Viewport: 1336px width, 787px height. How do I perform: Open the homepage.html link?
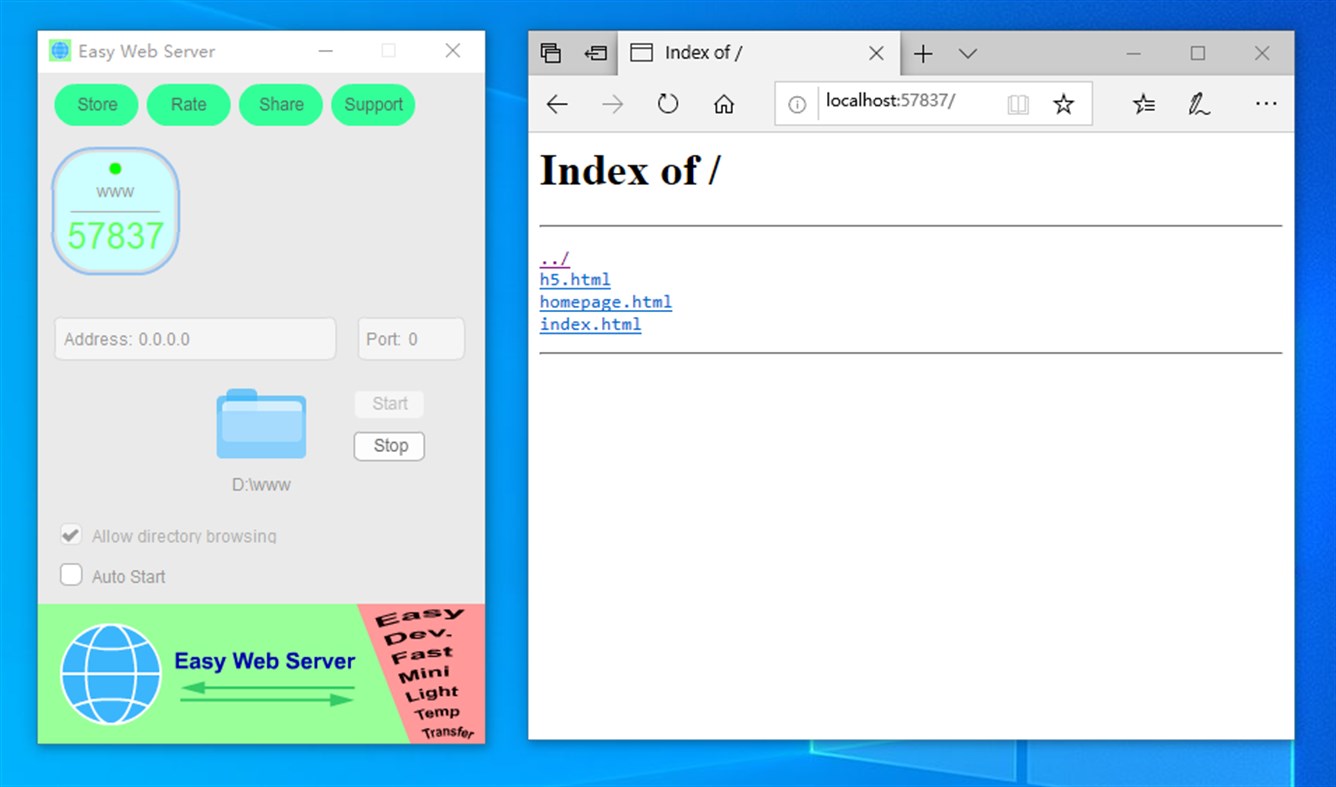605,301
